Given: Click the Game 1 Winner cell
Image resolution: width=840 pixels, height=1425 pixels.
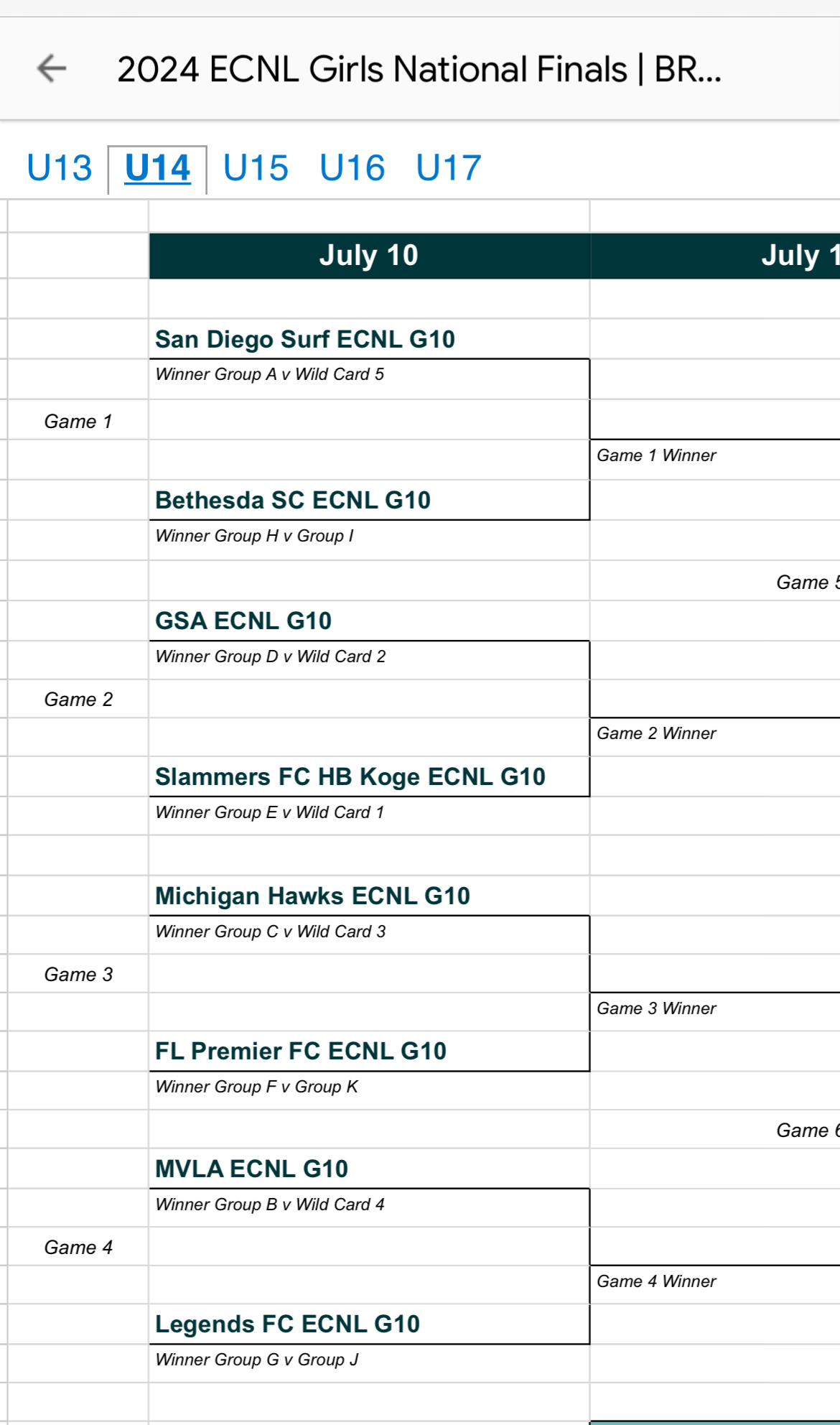Looking at the screenshot, I should click(x=656, y=455).
